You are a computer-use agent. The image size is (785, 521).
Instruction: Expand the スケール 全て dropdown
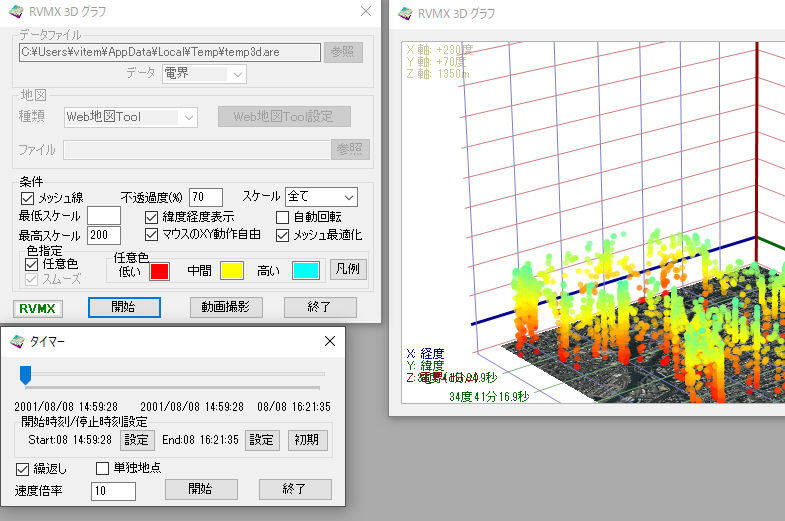pyautogui.click(x=320, y=197)
